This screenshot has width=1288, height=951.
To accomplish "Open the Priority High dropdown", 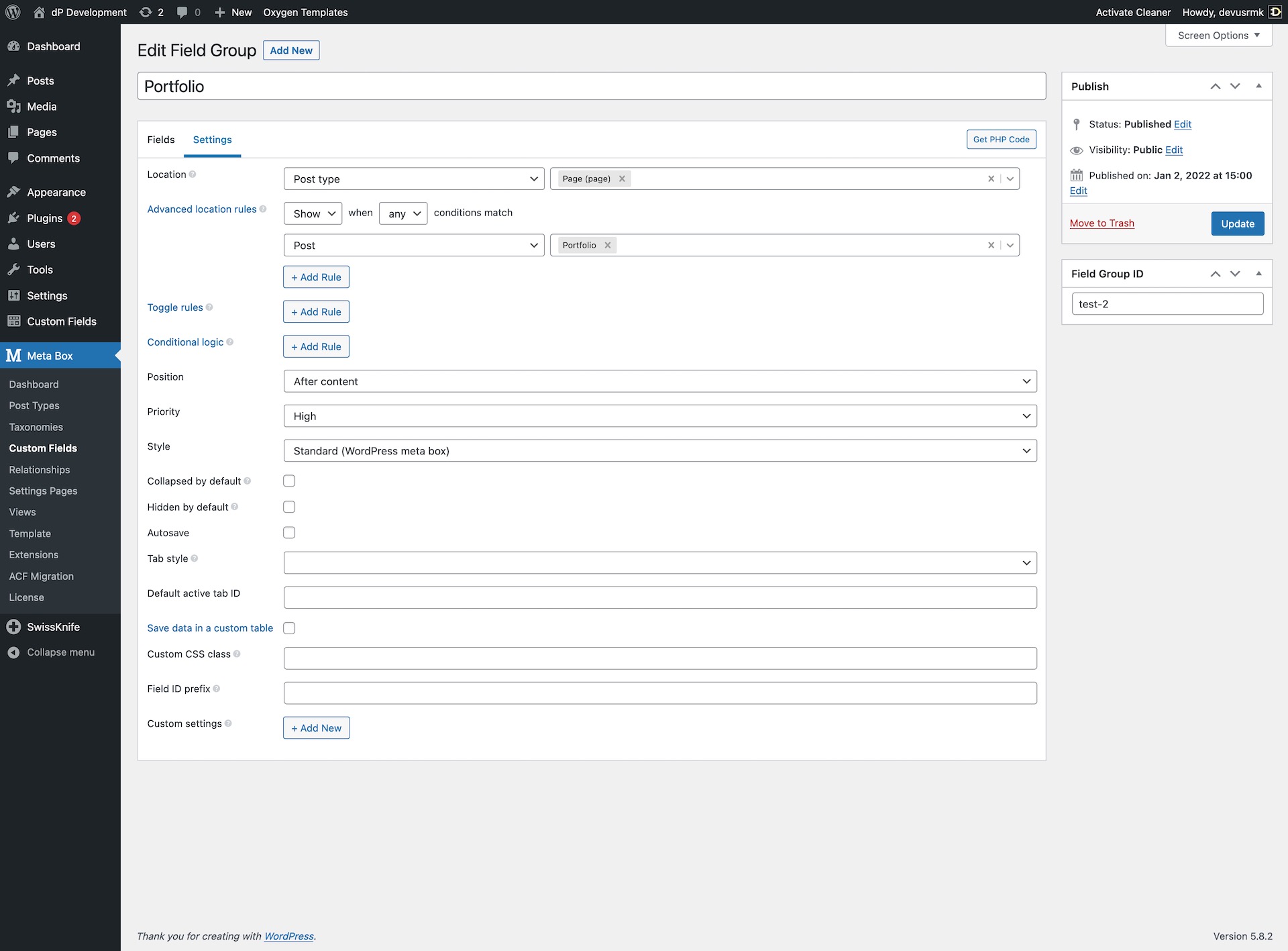I will [x=660, y=416].
